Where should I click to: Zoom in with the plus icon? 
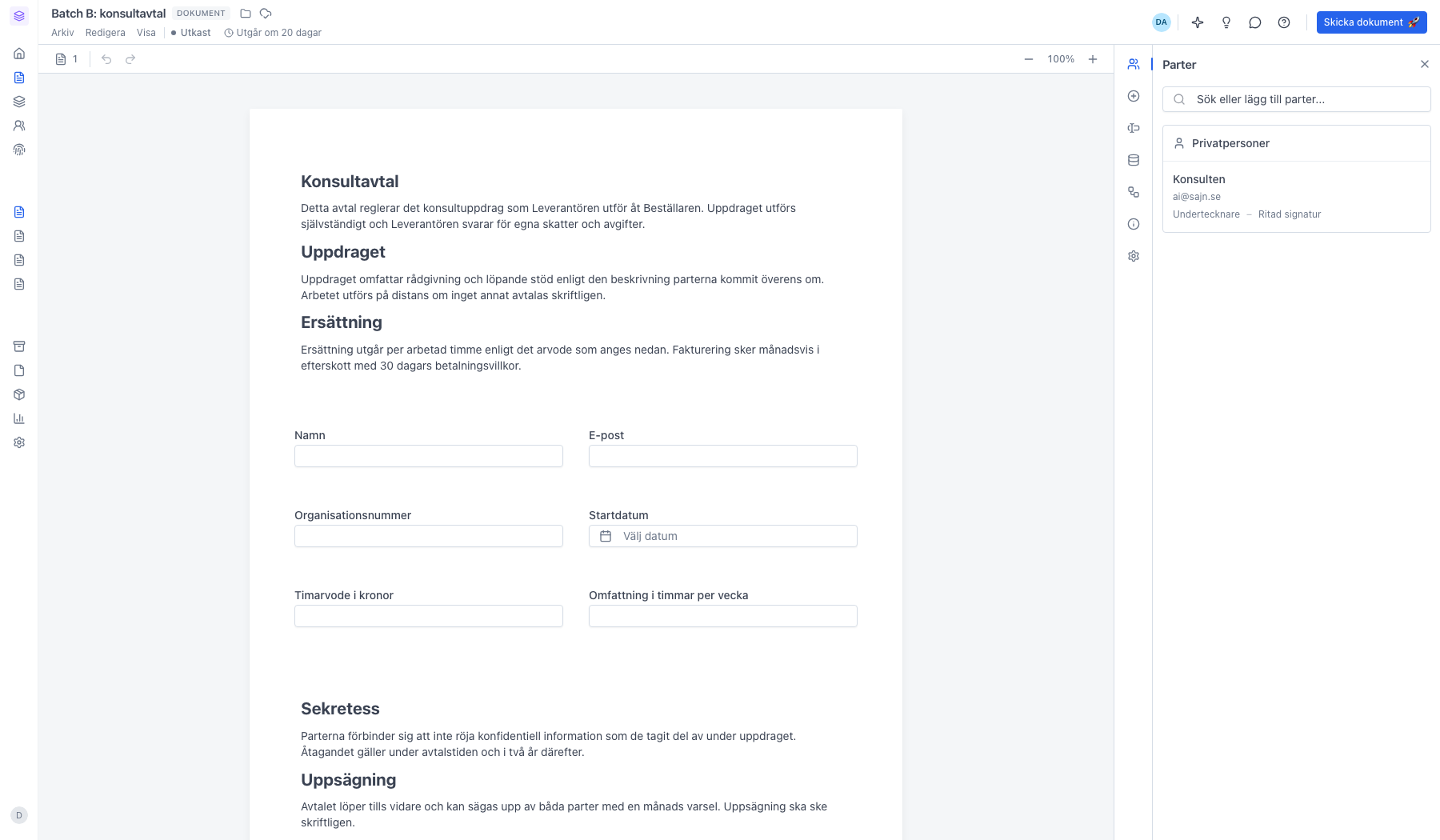tap(1093, 59)
